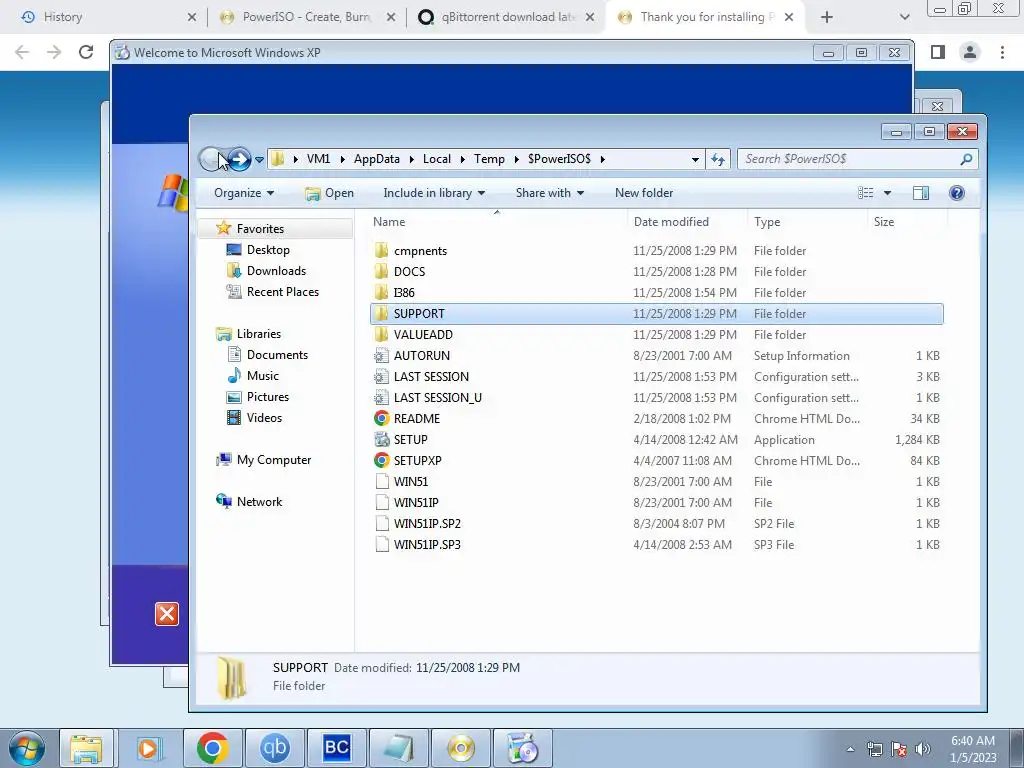Expand the Include in library menu
Screen dimensions: 1024x768
[x=434, y=193]
